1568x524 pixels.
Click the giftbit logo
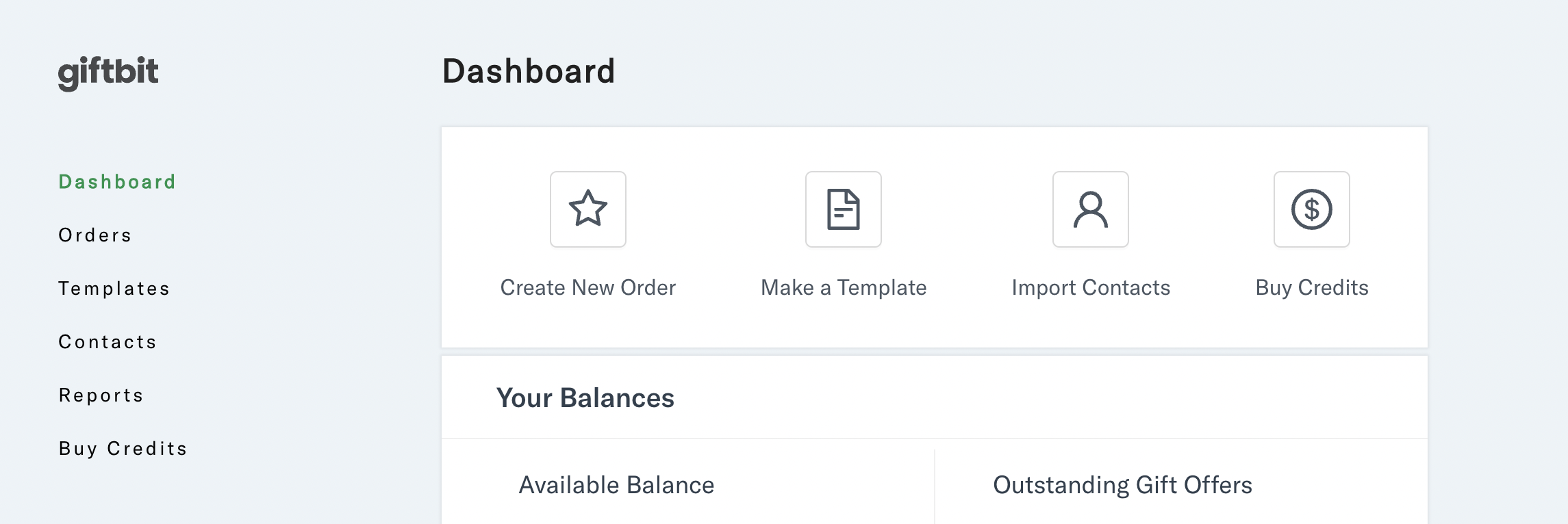pos(109,70)
